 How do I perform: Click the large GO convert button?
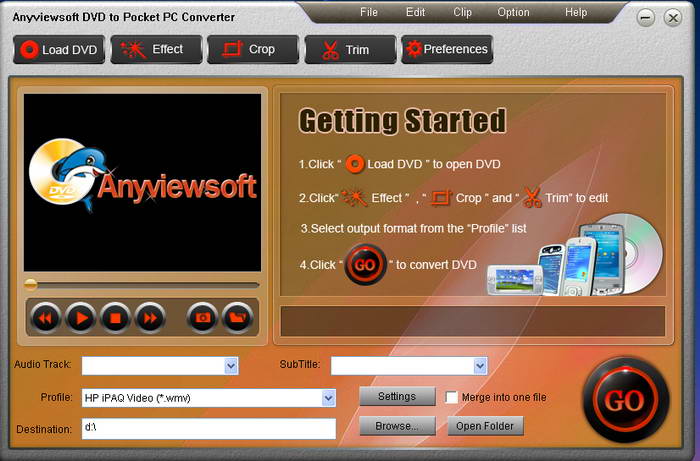(626, 400)
